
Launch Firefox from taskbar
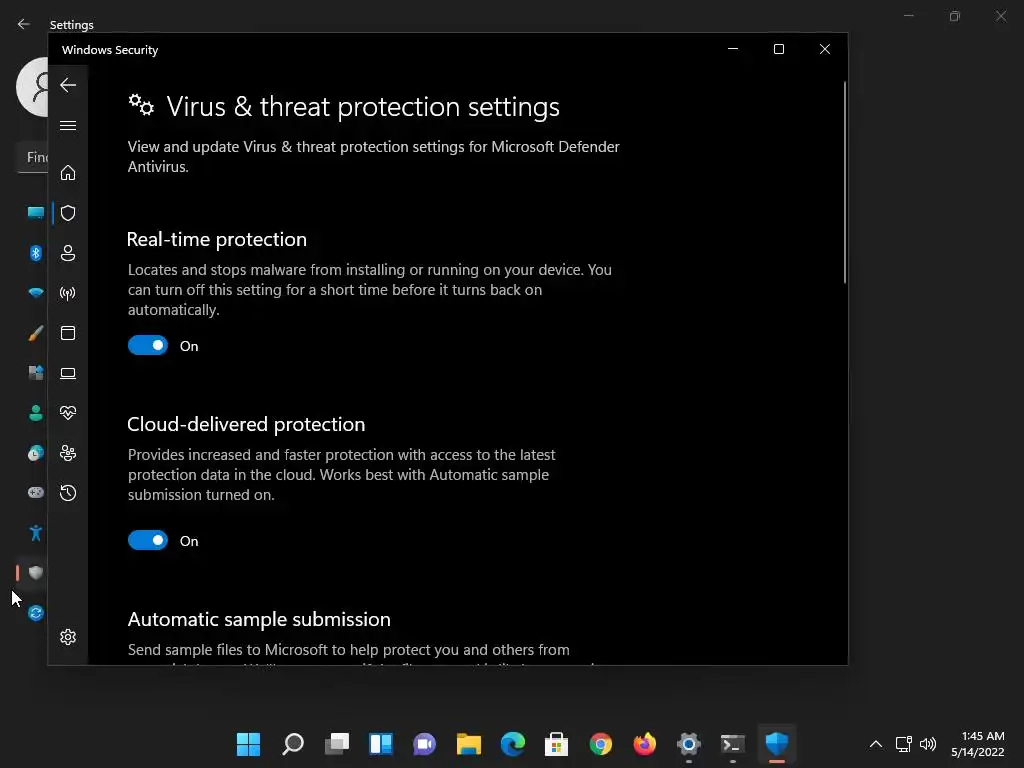(x=645, y=744)
